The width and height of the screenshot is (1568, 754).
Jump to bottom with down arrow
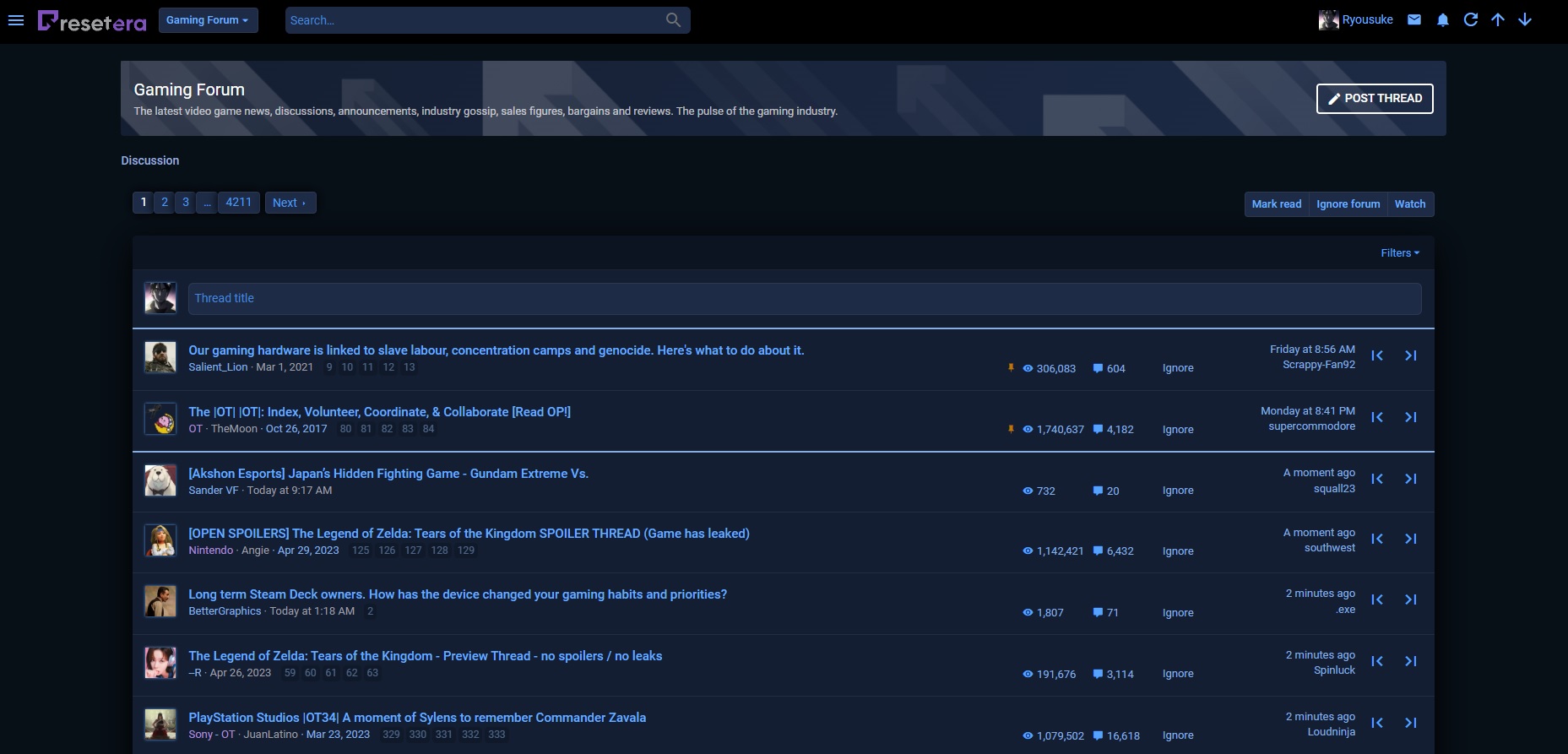pyautogui.click(x=1525, y=19)
